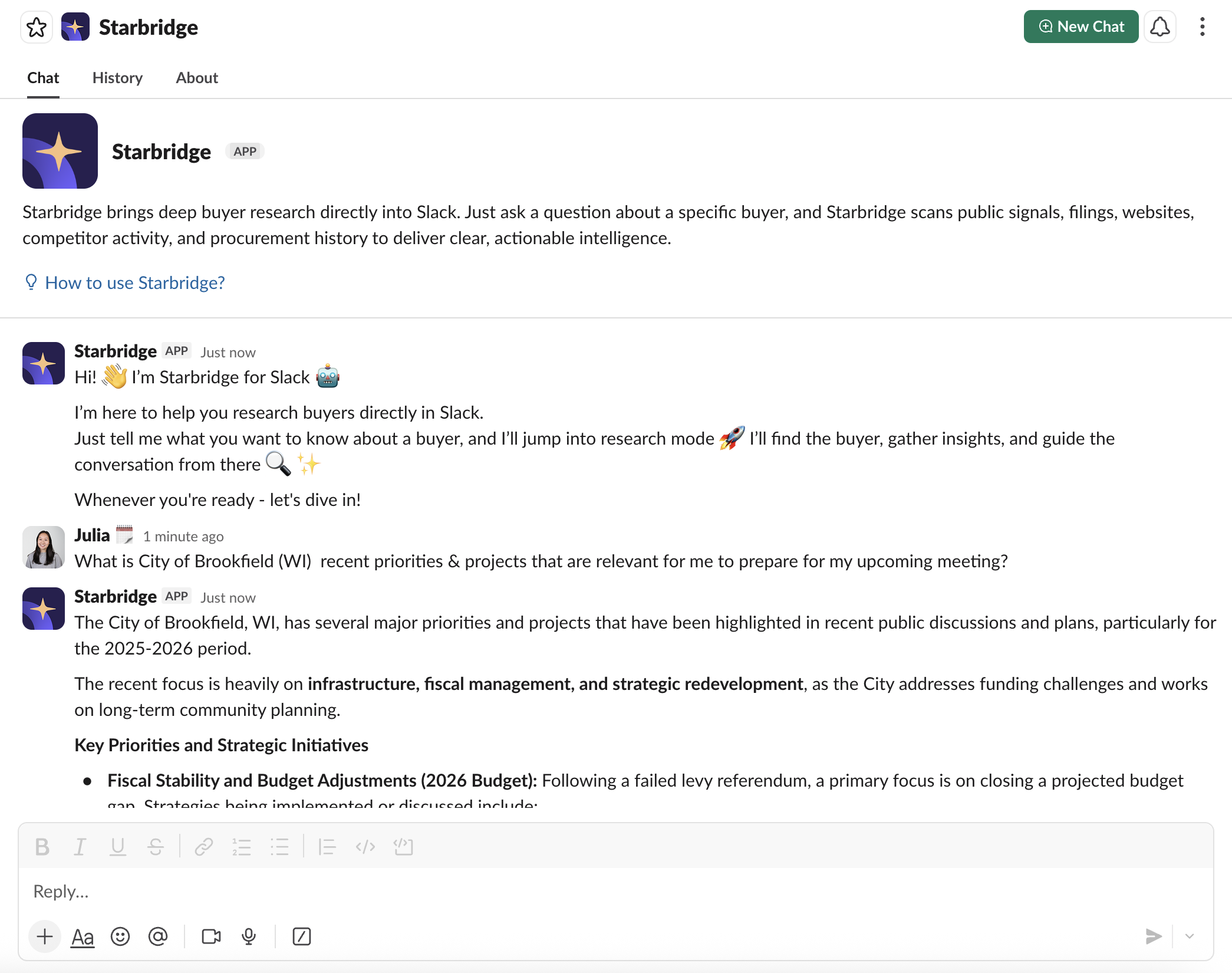Mention someone with the @ icon
Viewport: 1232px width, 973px height.
158,936
